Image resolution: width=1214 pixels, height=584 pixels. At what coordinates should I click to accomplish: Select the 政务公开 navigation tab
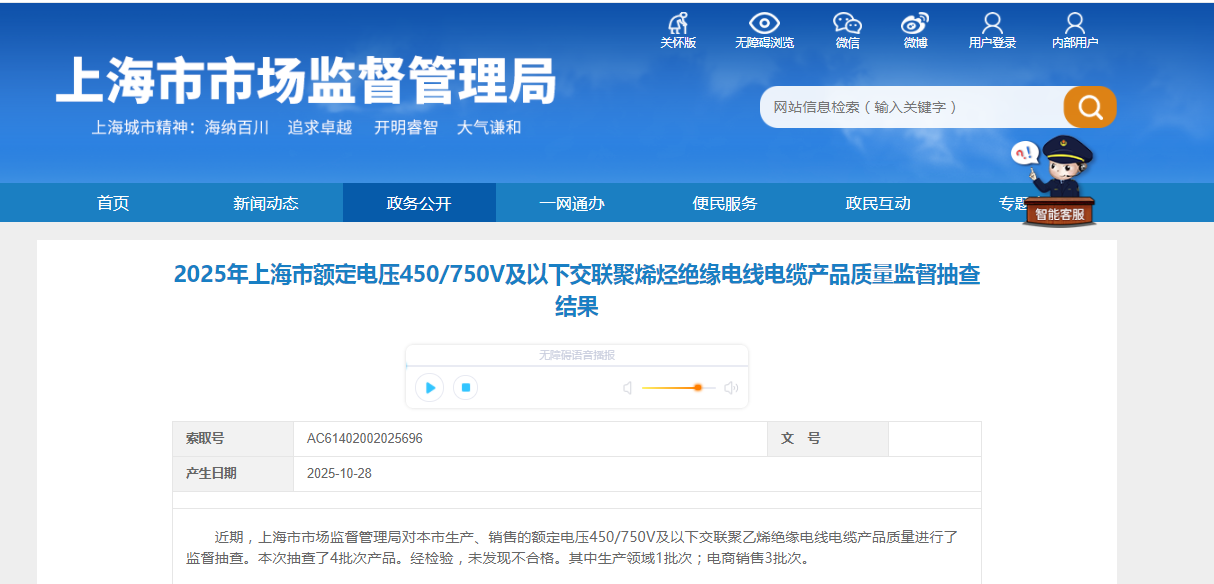(419, 203)
